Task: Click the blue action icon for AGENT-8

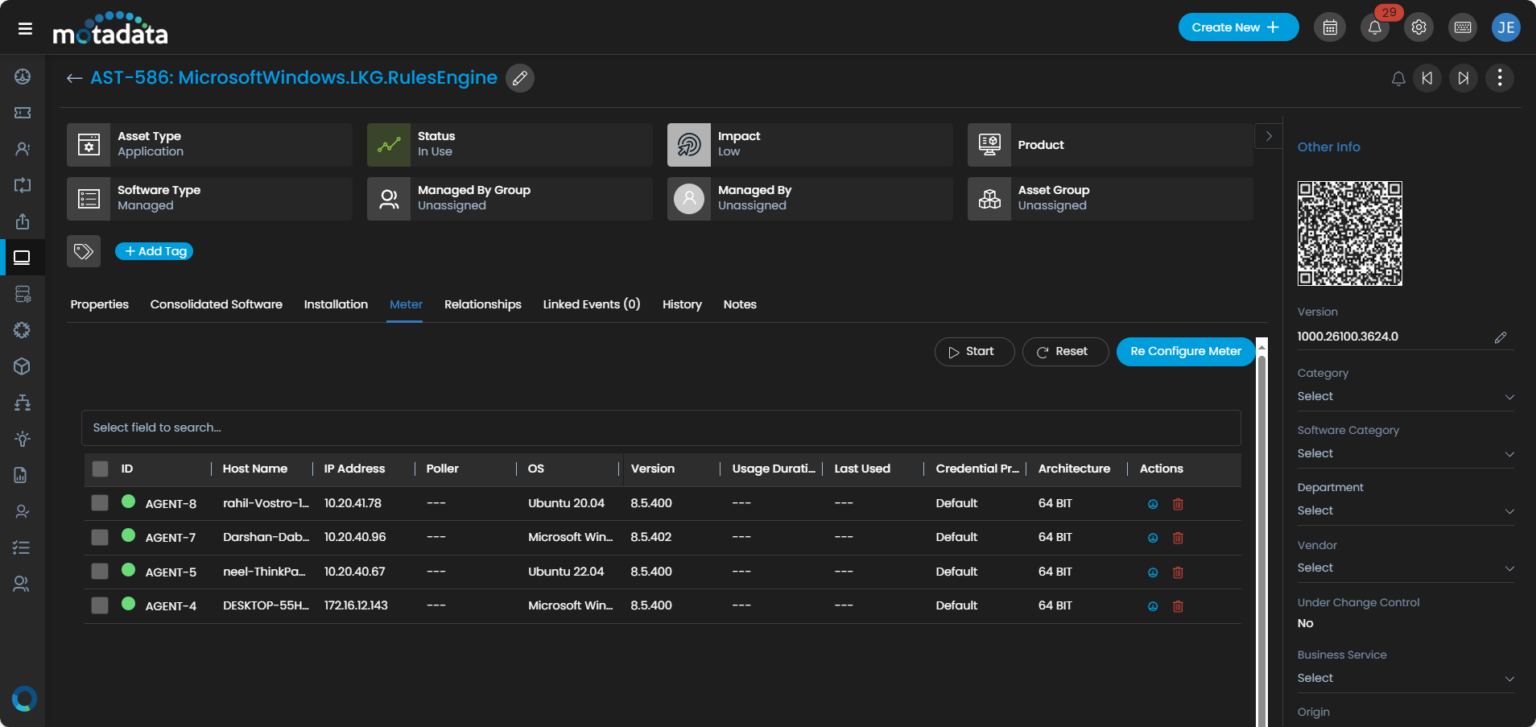Action: point(1153,504)
